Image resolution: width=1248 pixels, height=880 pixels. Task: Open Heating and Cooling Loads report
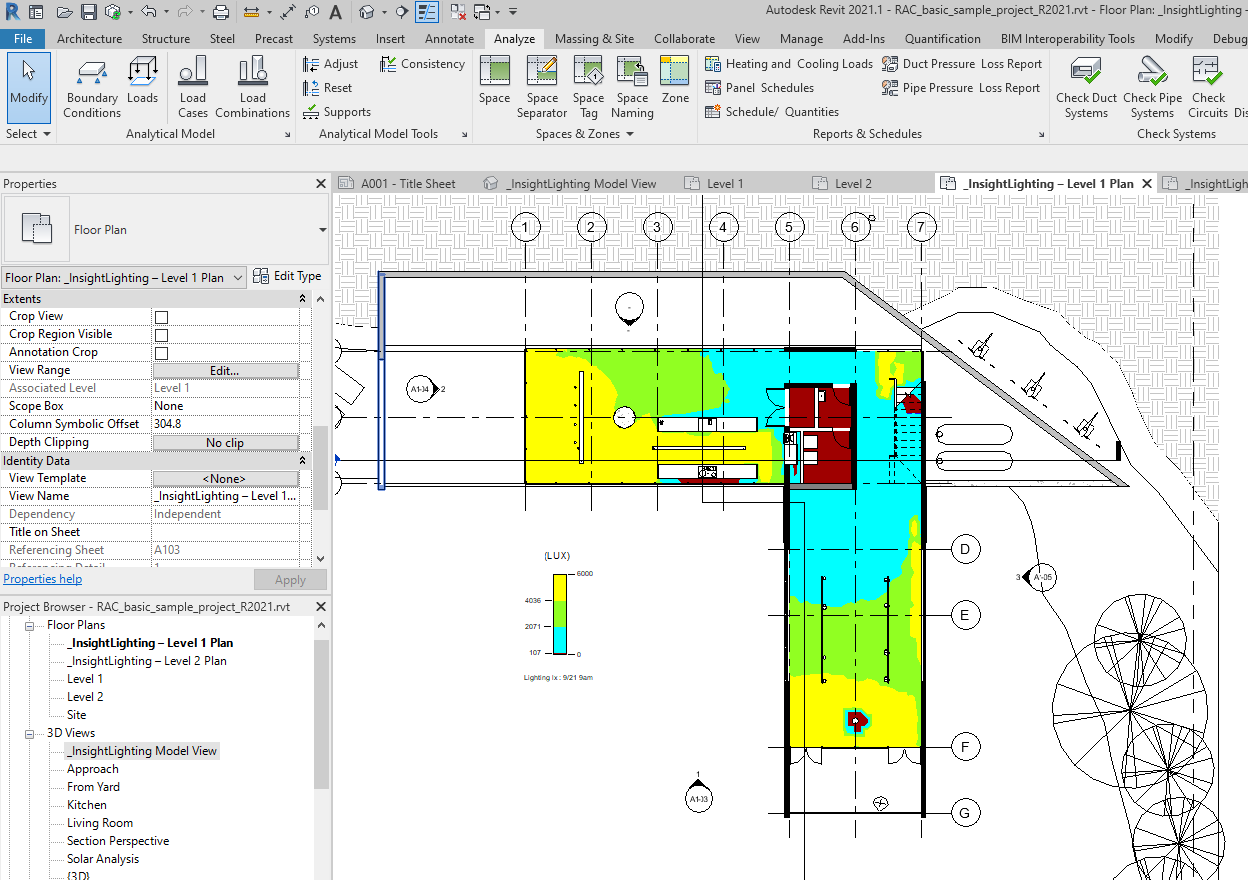[789, 64]
